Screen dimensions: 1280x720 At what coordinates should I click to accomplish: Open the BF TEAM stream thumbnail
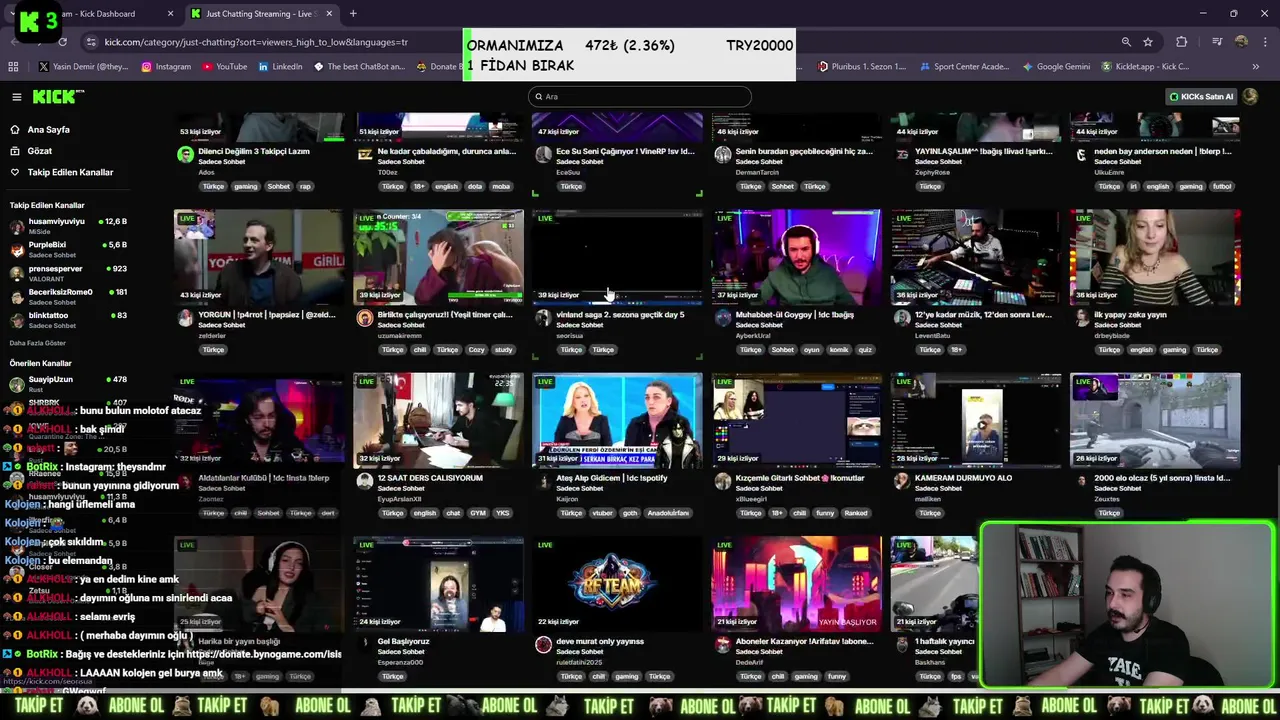pos(617,584)
